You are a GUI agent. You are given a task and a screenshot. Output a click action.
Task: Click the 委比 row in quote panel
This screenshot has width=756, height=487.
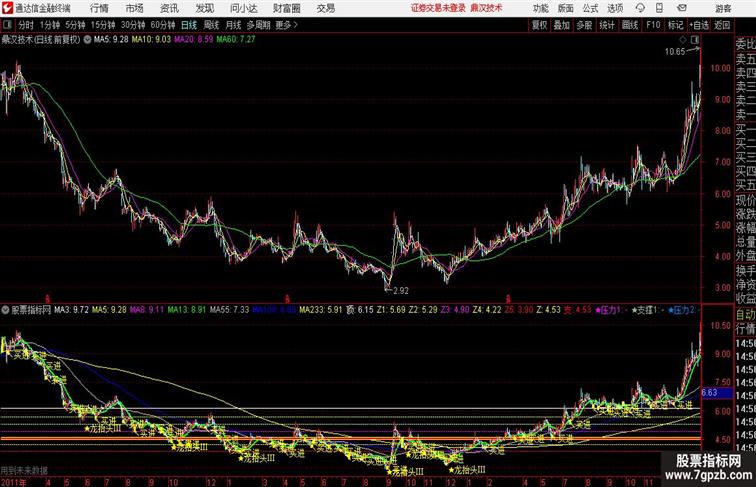pyautogui.click(x=745, y=44)
